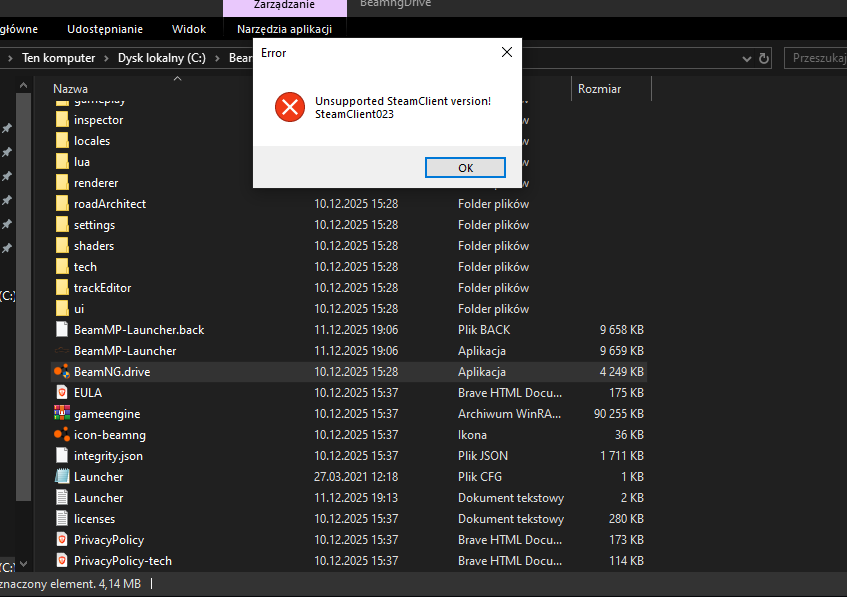Image resolution: width=847 pixels, height=597 pixels.
Task: Select Launcher text document icon
Action: (62, 498)
